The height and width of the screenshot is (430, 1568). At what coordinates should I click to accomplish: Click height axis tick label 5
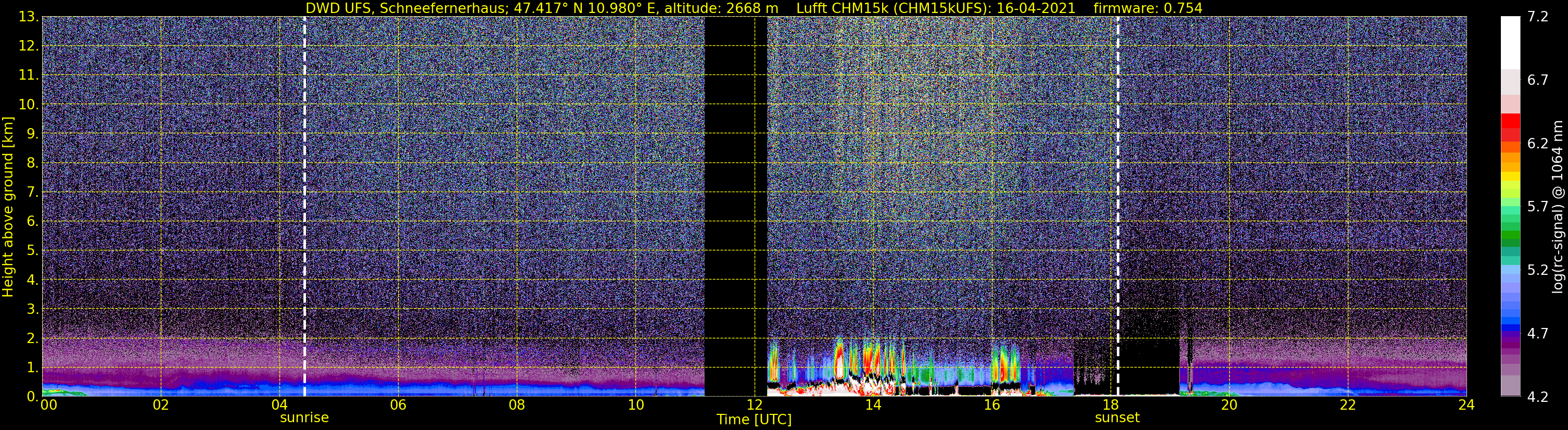pyautogui.click(x=33, y=250)
